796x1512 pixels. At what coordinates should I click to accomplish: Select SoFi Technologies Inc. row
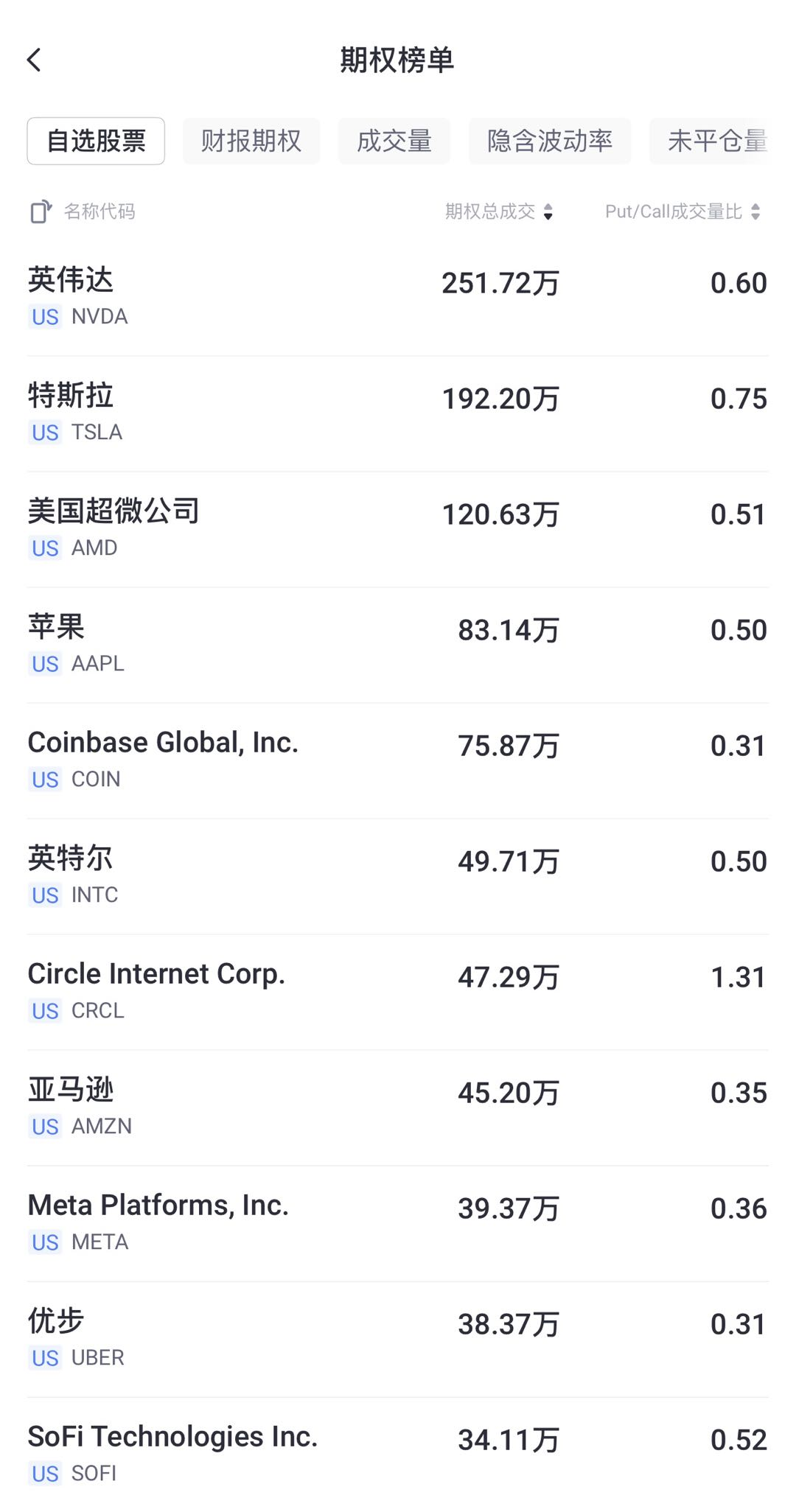pyautogui.click(x=398, y=1453)
